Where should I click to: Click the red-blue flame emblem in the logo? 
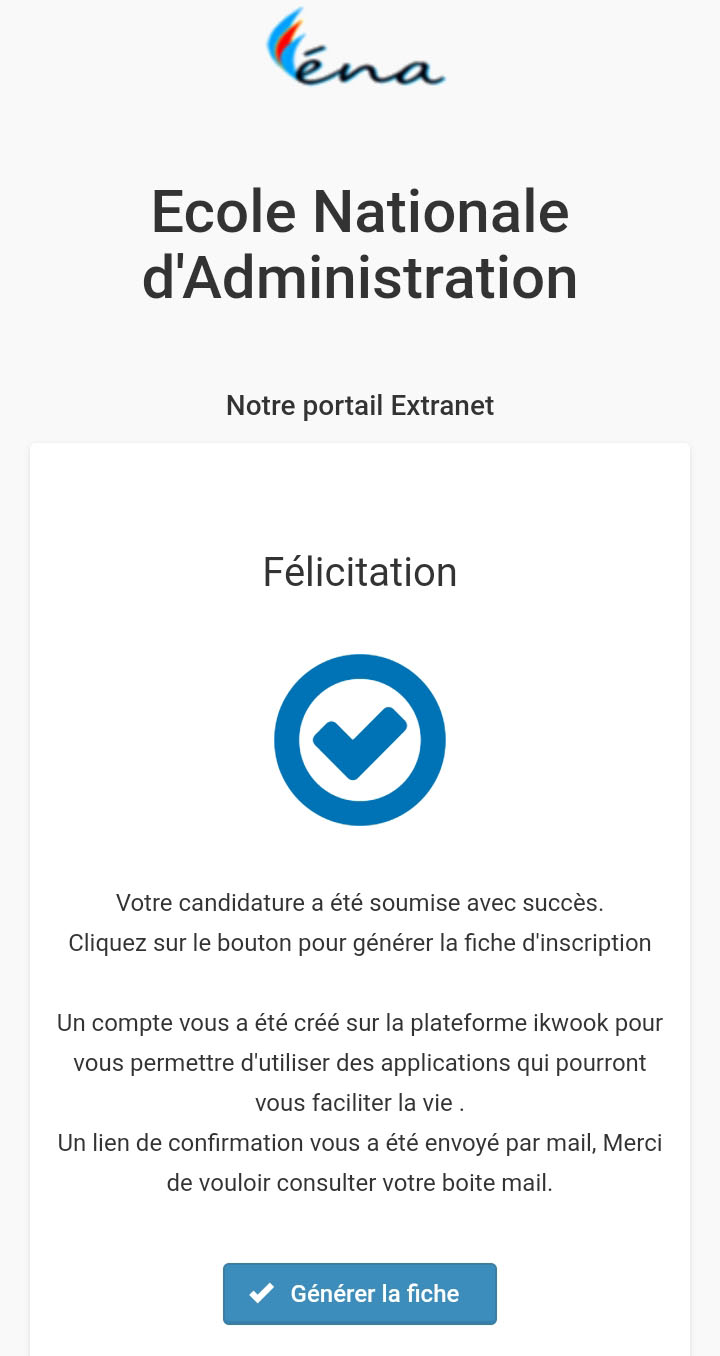point(284,40)
